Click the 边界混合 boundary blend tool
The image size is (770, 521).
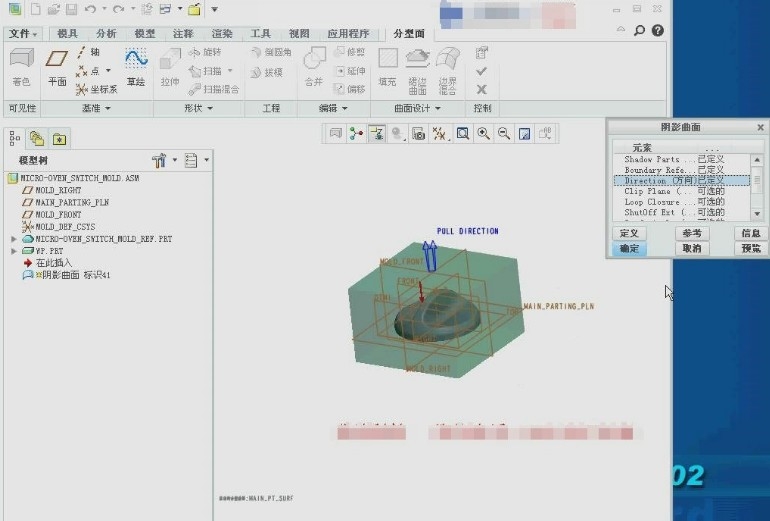447,71
